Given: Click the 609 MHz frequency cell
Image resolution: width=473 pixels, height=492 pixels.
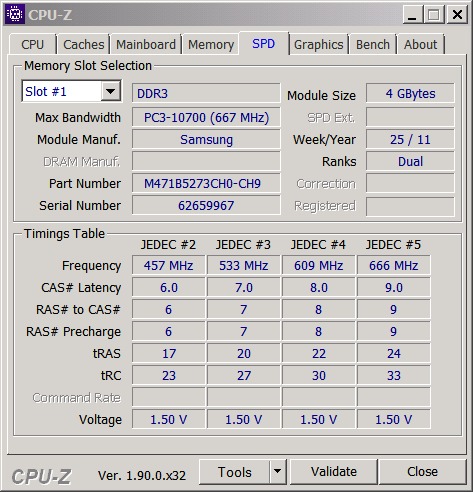Looking at the screenshot, I should (x=318, y=265).
